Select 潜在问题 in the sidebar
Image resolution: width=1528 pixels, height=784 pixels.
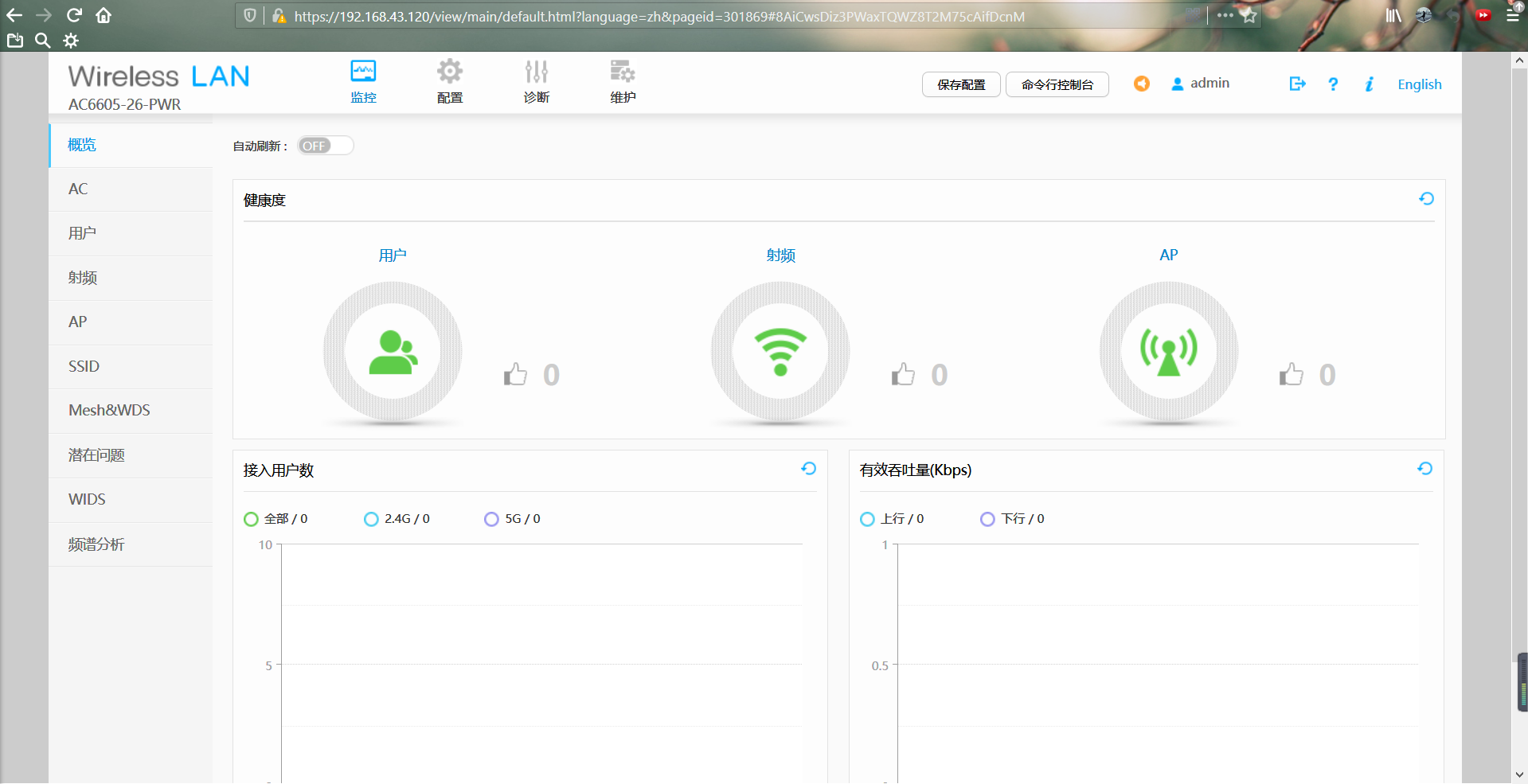click(x=131, y=455)
